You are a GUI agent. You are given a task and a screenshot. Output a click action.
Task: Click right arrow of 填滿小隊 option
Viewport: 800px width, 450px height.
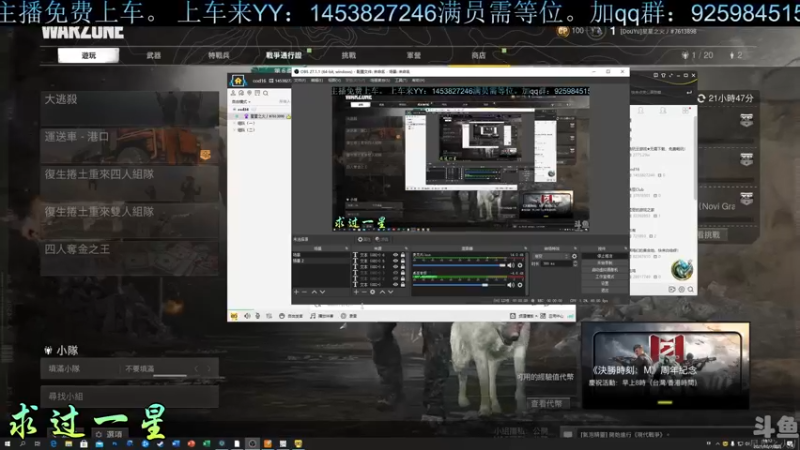209,368
